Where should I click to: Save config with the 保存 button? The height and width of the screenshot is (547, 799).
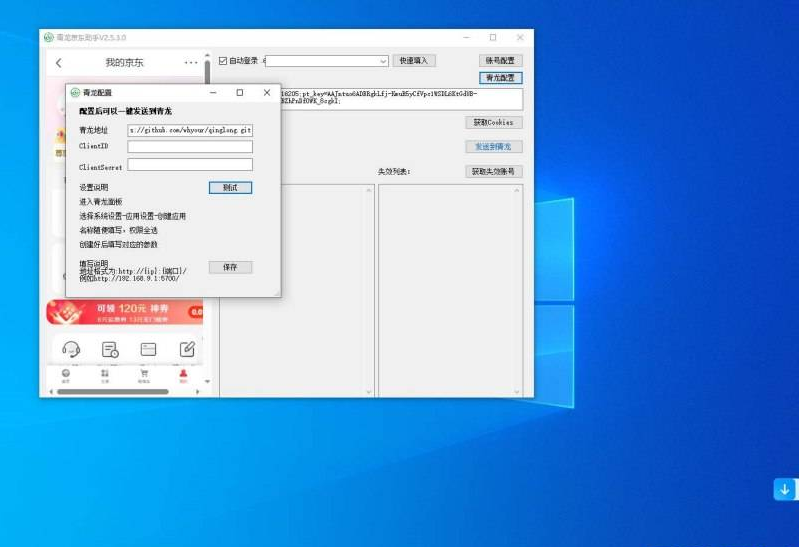click(x=230, y=267)
